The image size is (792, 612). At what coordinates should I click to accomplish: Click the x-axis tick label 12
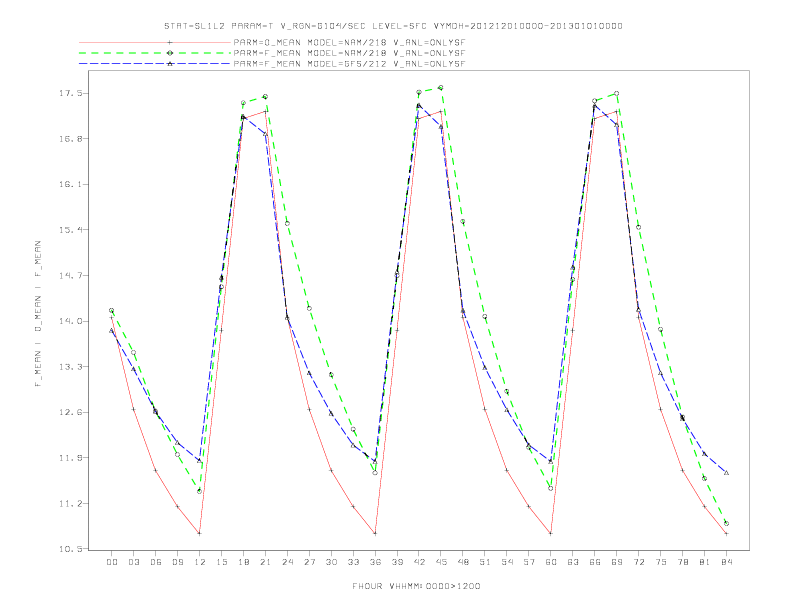point(200,562)
